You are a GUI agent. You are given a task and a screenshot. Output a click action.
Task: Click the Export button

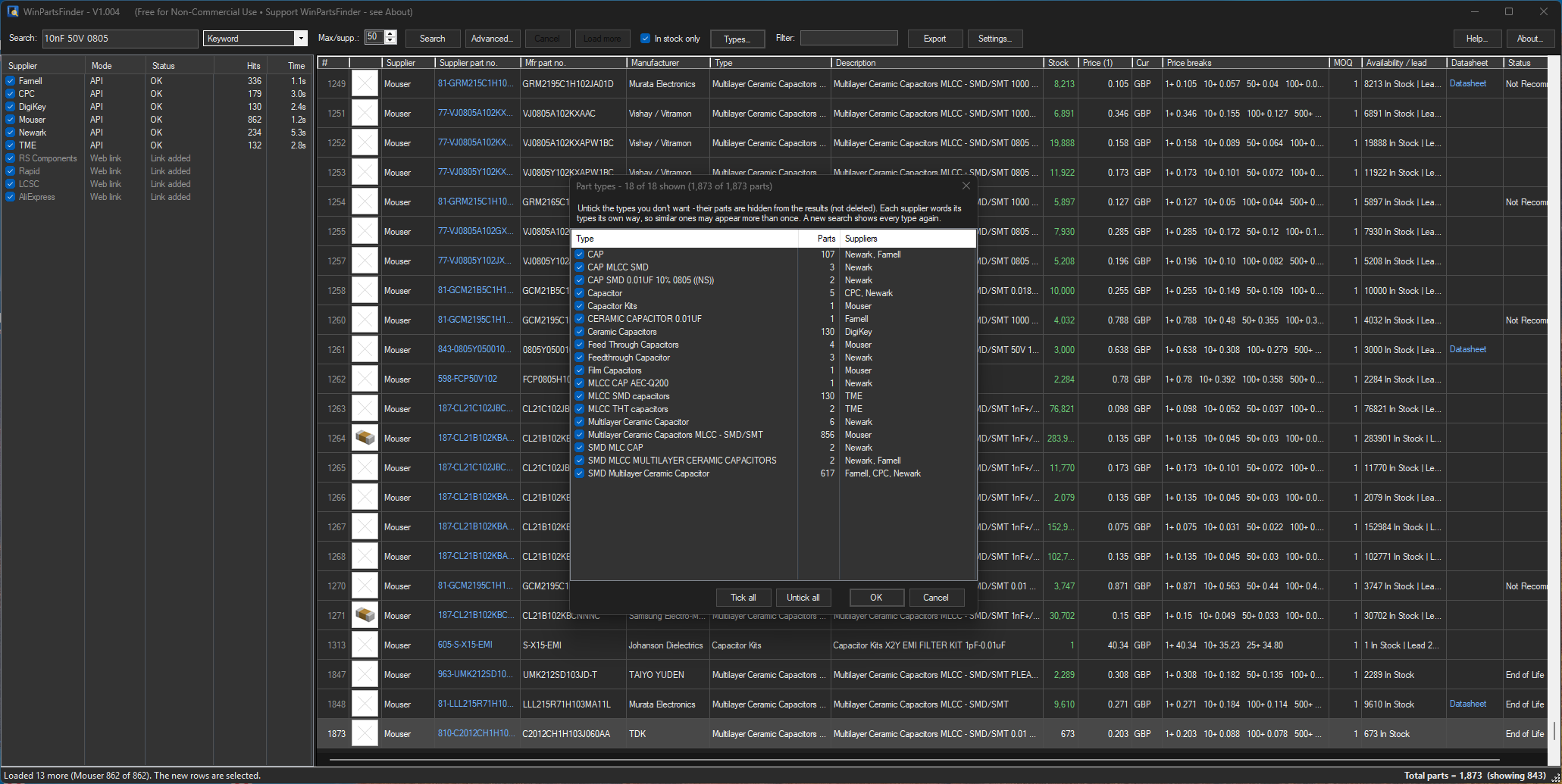tap(934, 39)
